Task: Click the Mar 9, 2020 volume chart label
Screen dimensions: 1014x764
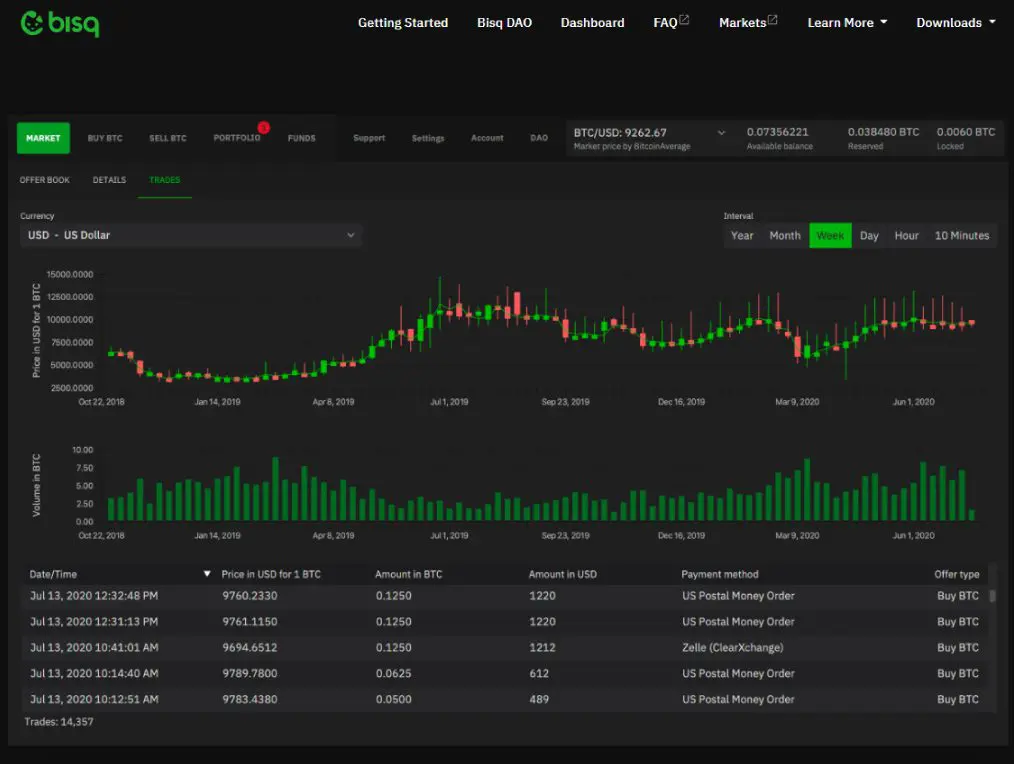Action: [797, 536]
